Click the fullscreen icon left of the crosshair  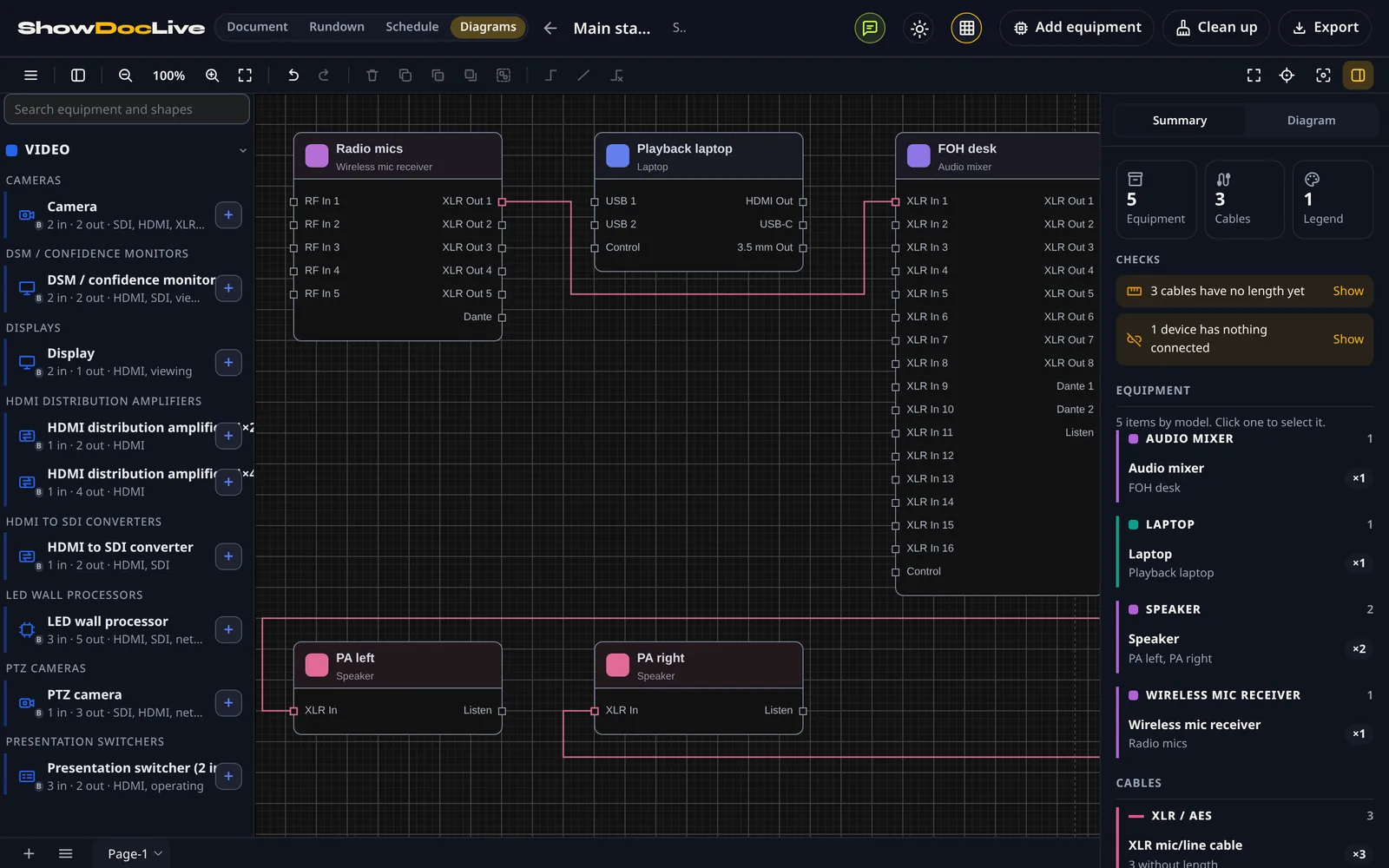(x=1254, y=76)
